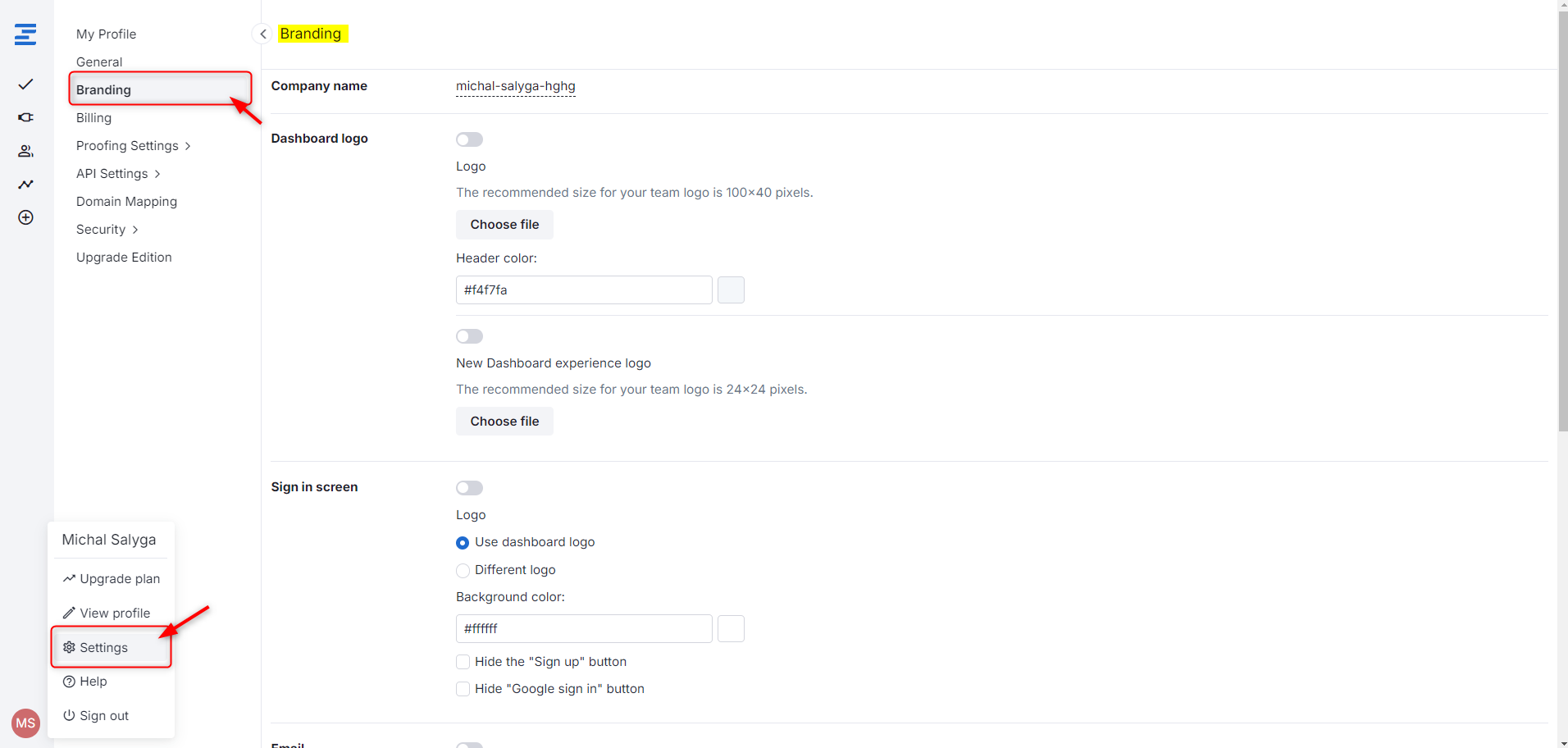The image size is (1568, 748).
Task: Open the integrations plug icon in sidebar
Action: (x=25, y=117)
